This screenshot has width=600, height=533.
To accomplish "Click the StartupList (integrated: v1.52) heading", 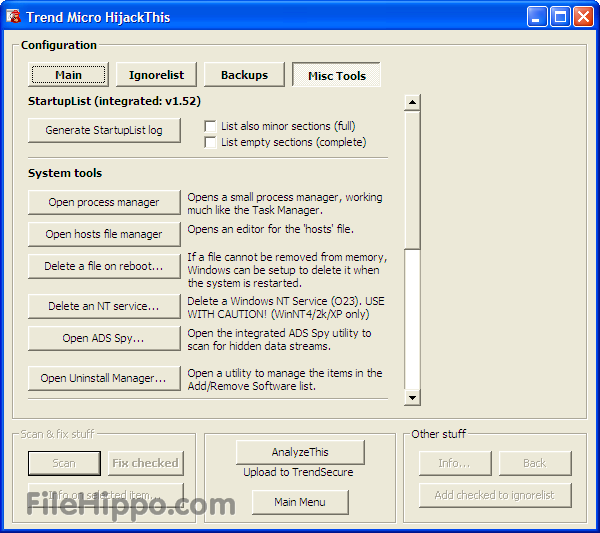I will coord(114,101).
